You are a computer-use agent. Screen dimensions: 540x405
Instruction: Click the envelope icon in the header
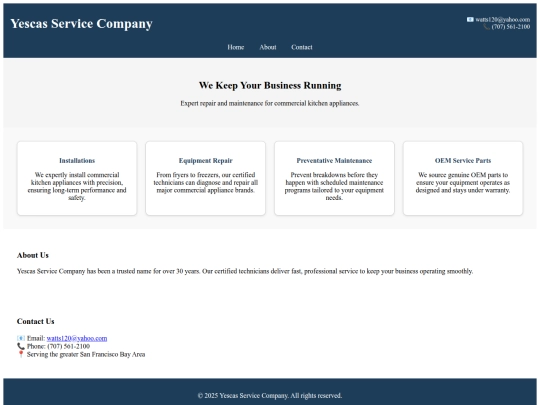pyautogui.click(x=470, y=20)
